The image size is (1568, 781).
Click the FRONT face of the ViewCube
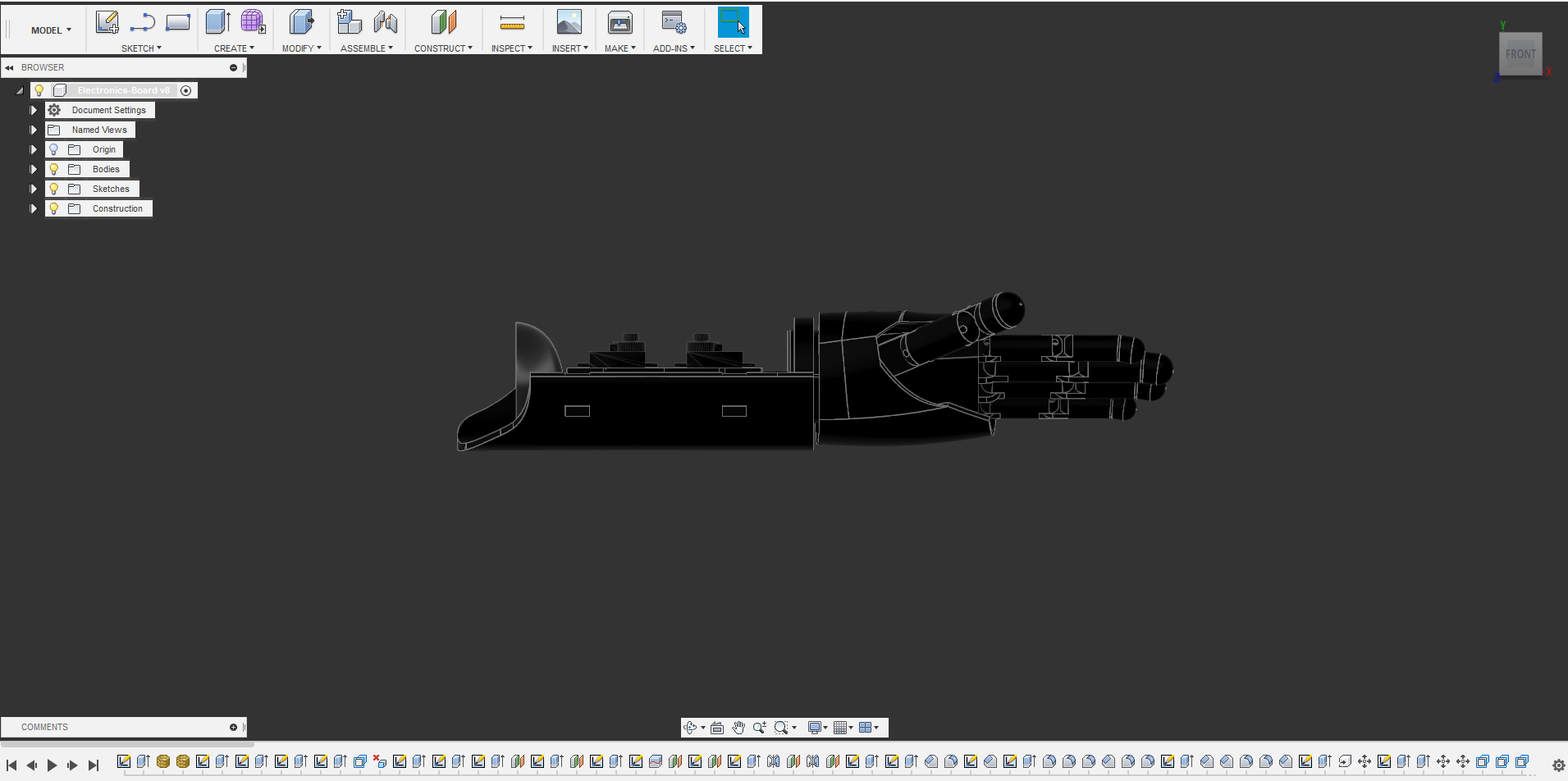pos(1520,54)
